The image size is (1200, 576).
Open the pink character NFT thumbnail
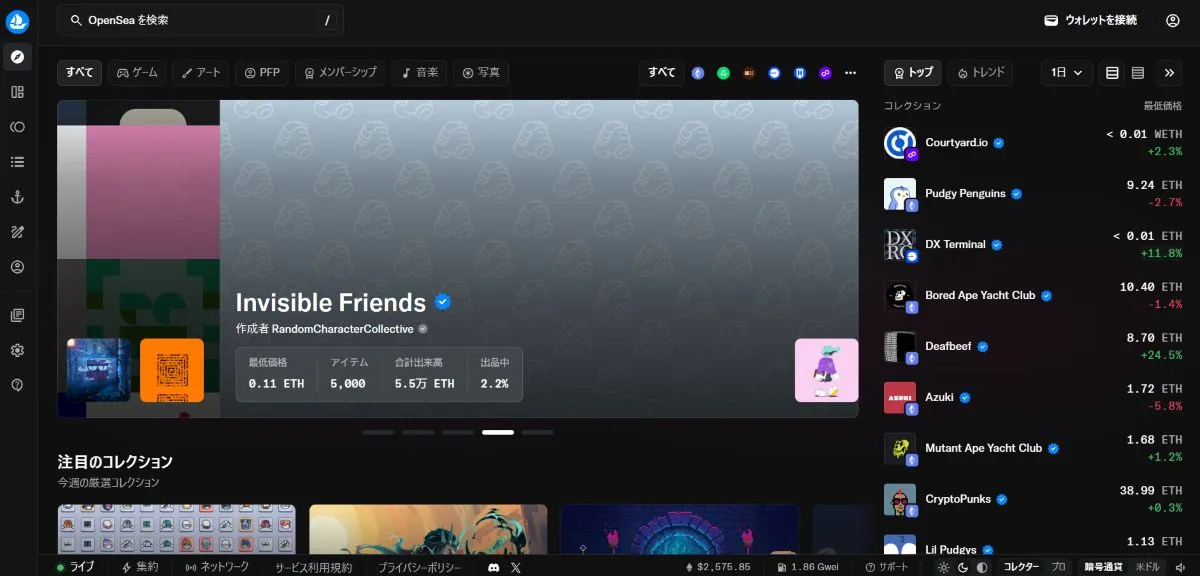827,370
